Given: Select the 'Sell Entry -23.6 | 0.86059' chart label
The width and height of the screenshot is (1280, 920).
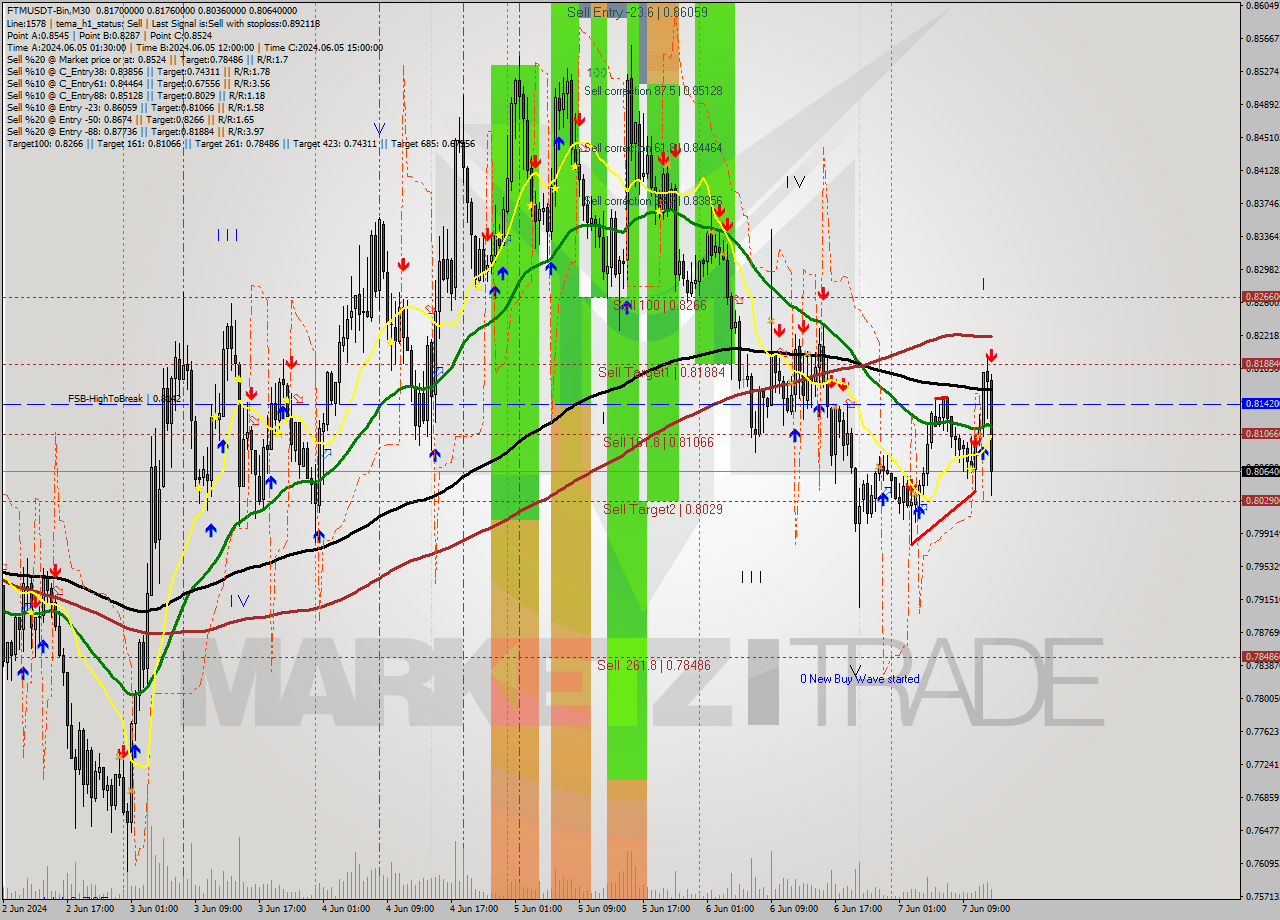Looking at the screenshot, I should (637, 12).
